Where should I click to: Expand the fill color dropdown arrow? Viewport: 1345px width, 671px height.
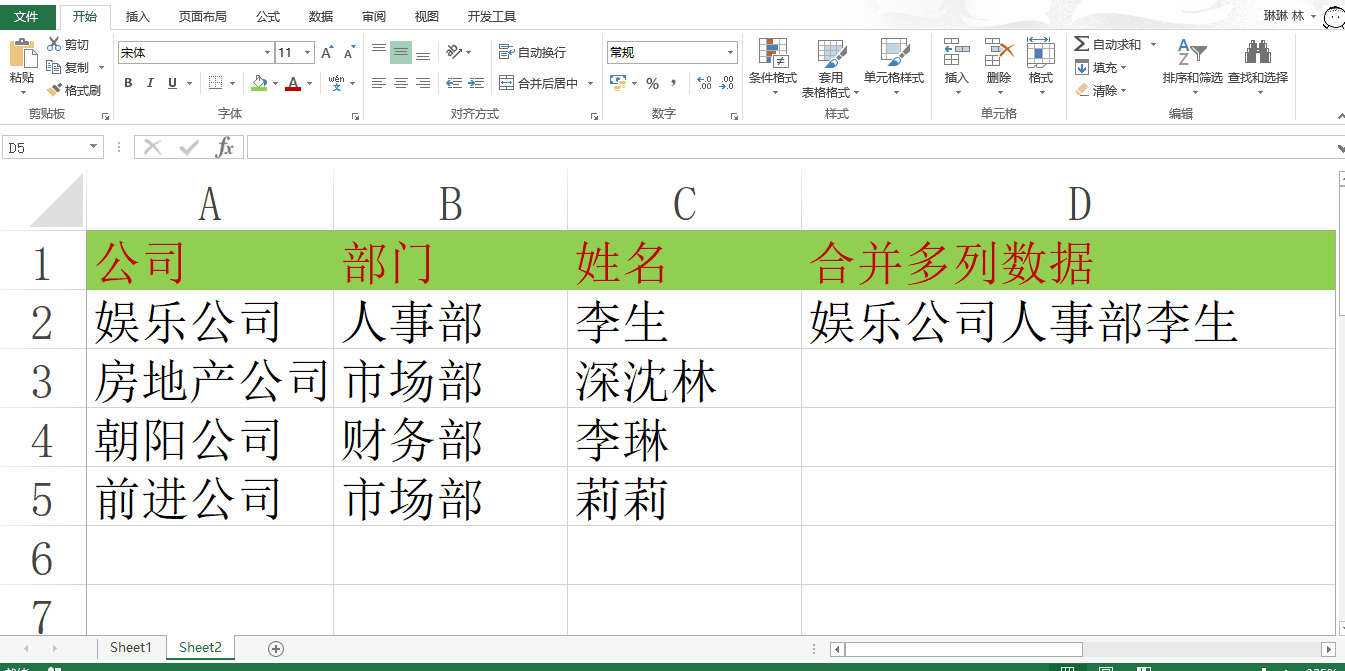273,83
